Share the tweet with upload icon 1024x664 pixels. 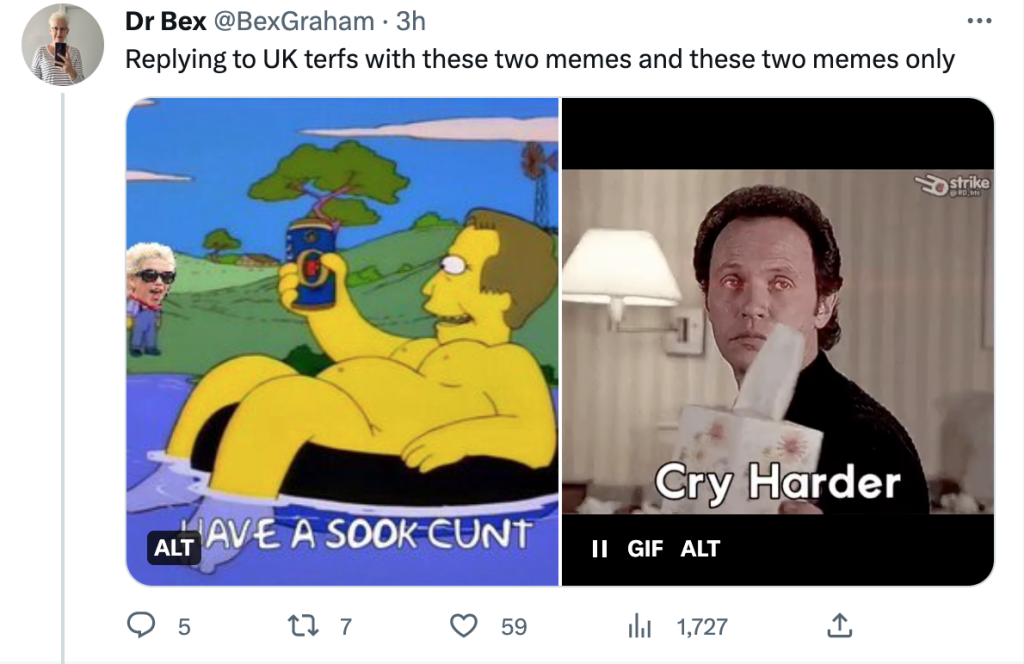click(839, 626)
